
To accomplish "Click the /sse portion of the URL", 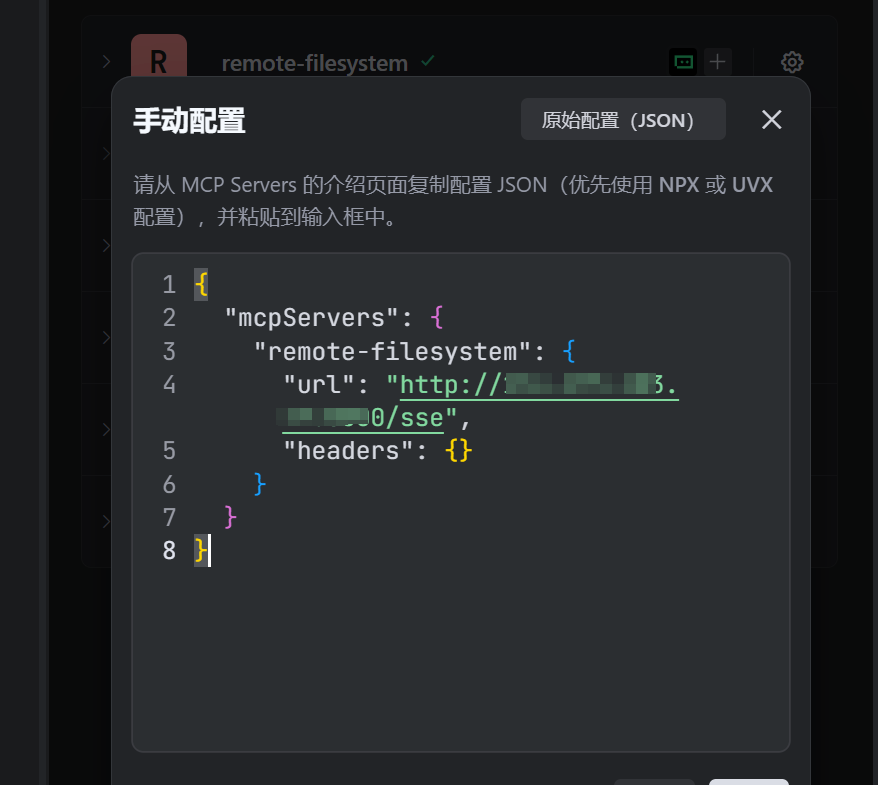I will (x=414, y=418).
